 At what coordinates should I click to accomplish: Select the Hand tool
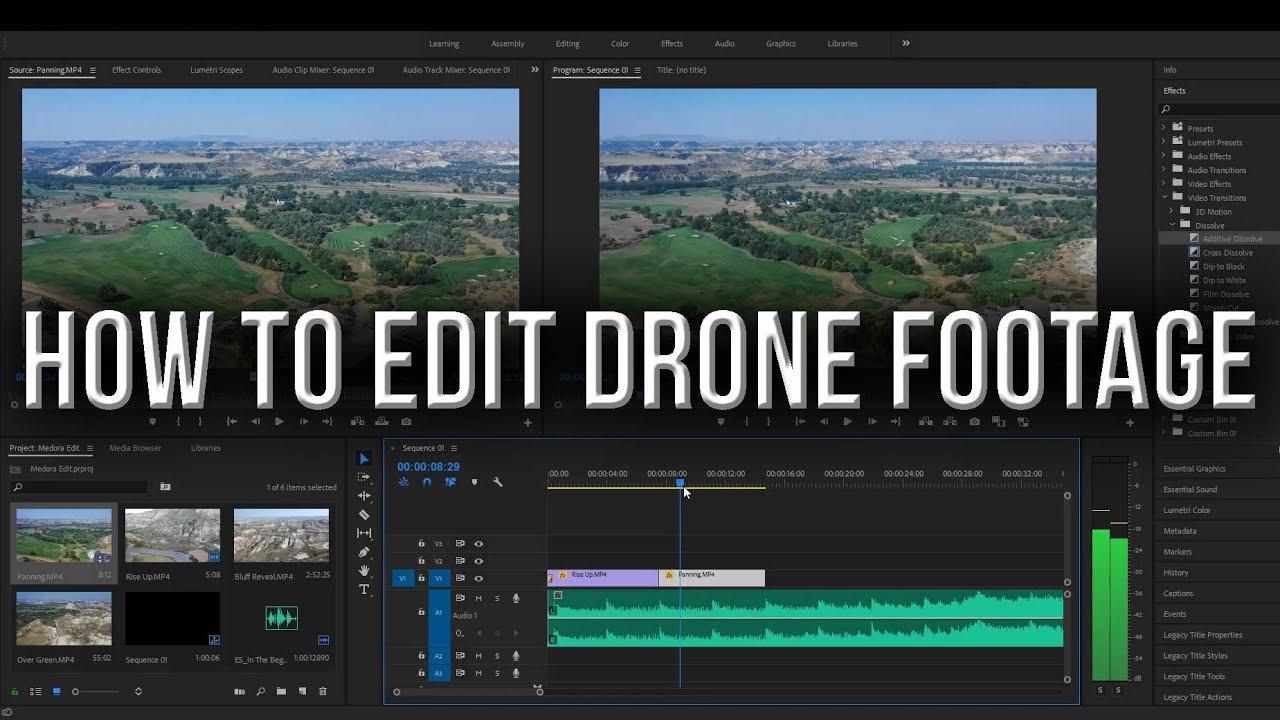[x=364, y=571]
